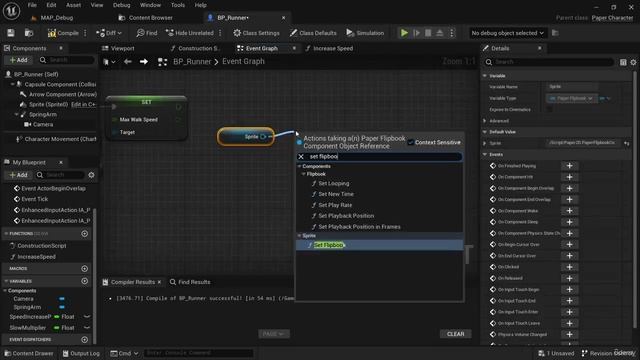640x360 pixels.
Task: Click BP_Runner in the graph breadcrumb
Action: point(192,62)
